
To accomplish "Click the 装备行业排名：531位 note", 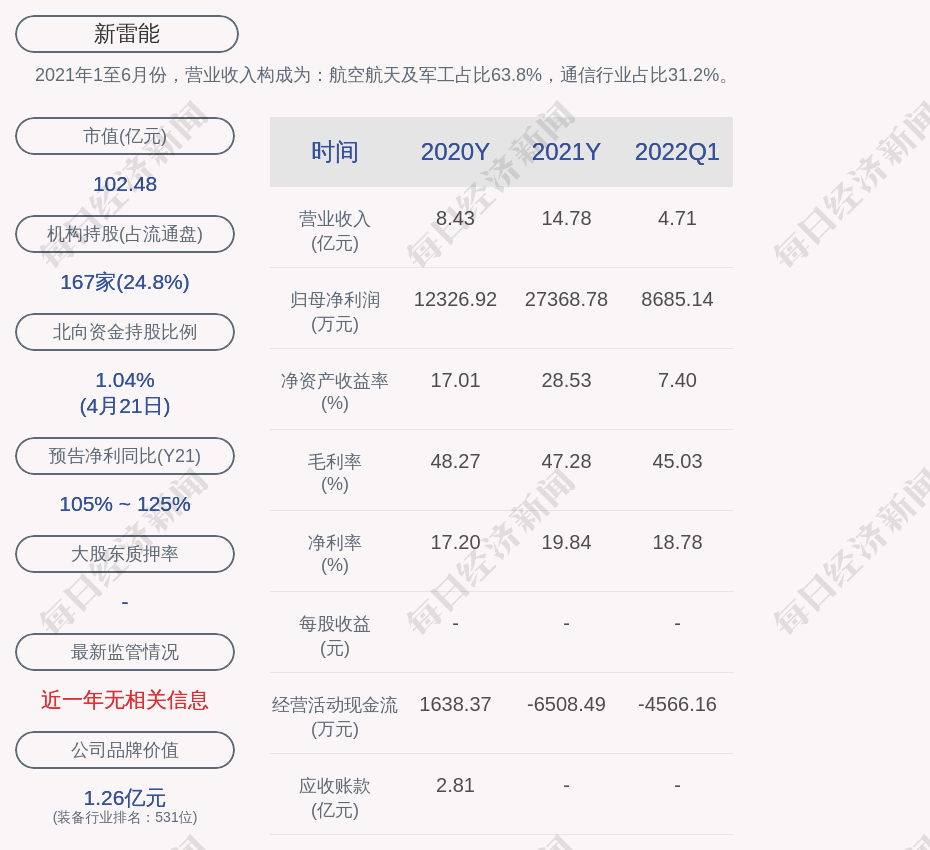I will coord(125,817).
